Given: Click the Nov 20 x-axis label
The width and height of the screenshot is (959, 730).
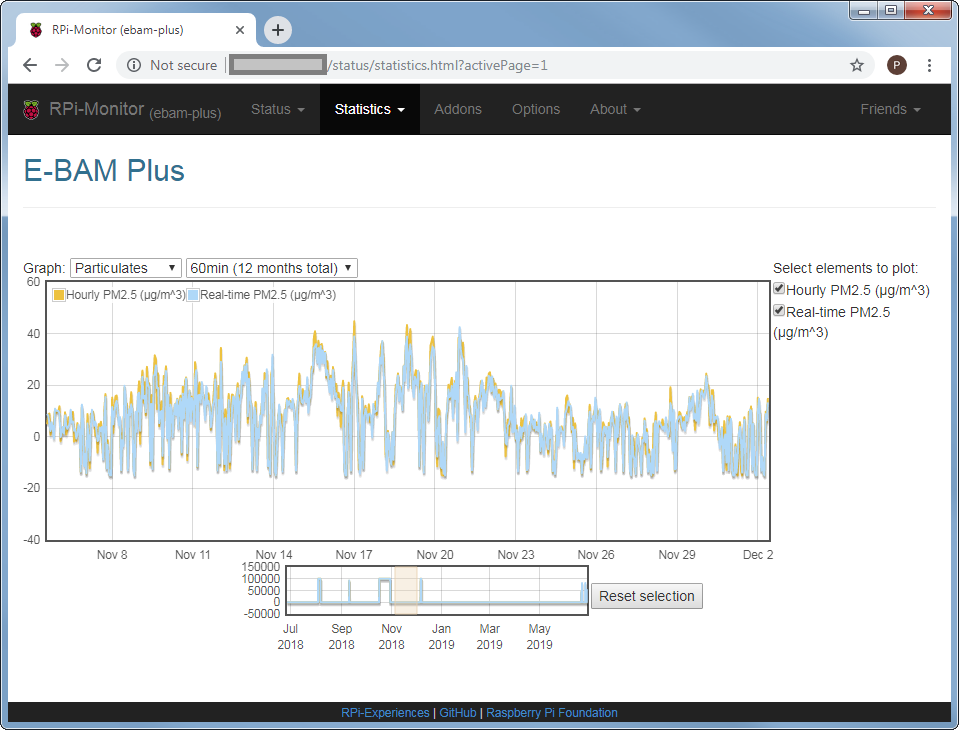Looking at the screenshot, I should coord(435,555).
